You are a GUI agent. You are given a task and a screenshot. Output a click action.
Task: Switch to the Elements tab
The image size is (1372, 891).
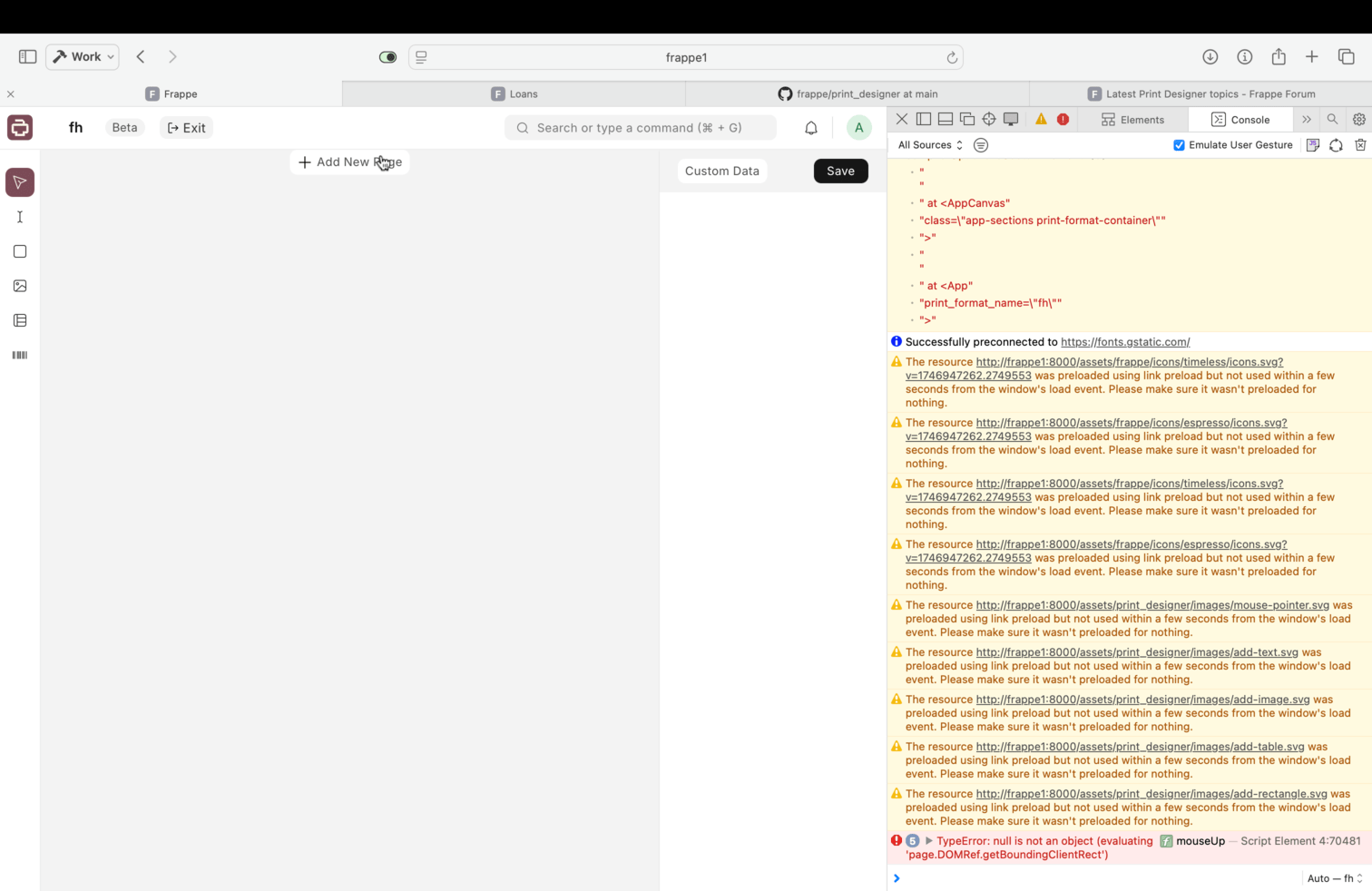click(x=1133, y=119)
